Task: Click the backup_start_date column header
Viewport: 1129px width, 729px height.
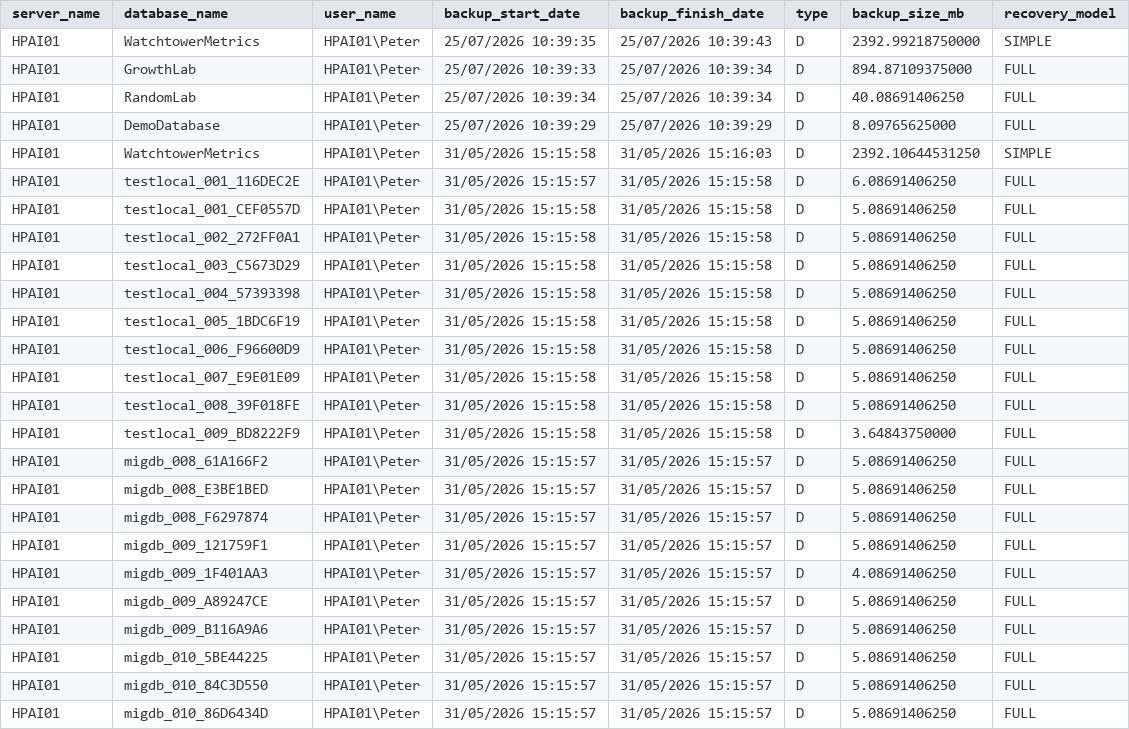Action: coord(521,14)
